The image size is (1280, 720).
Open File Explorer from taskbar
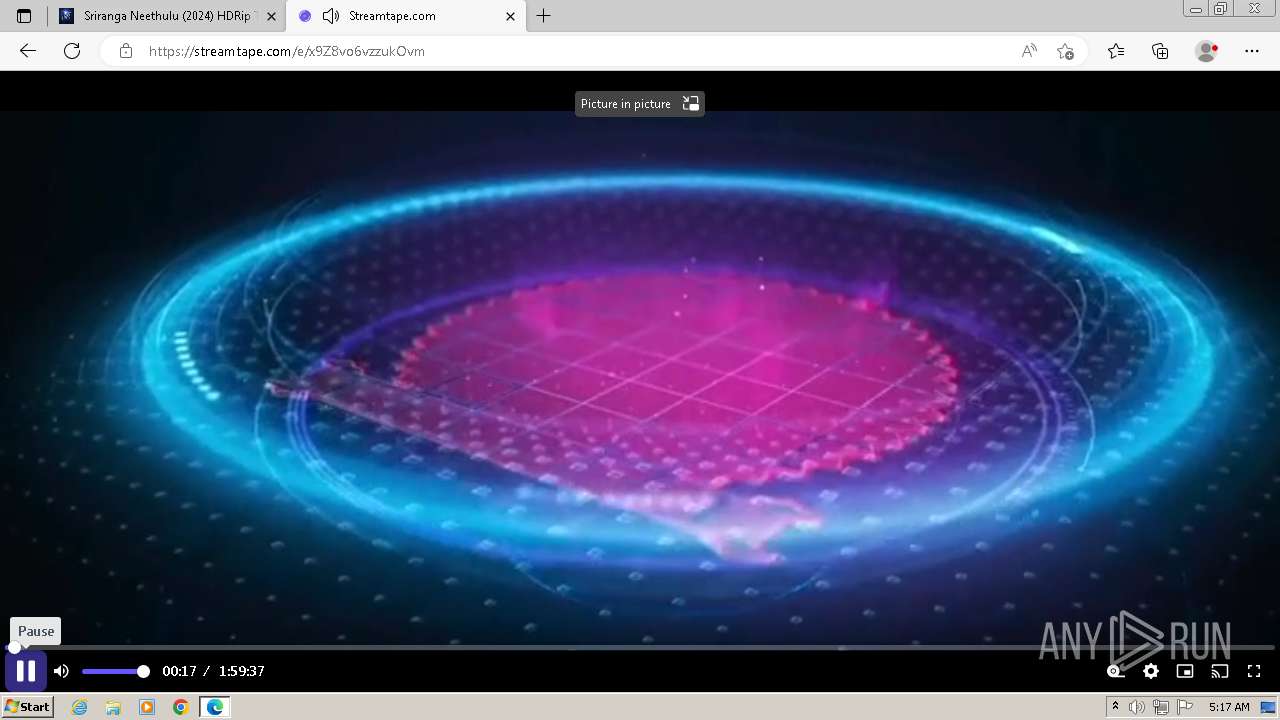click(113, 707)
